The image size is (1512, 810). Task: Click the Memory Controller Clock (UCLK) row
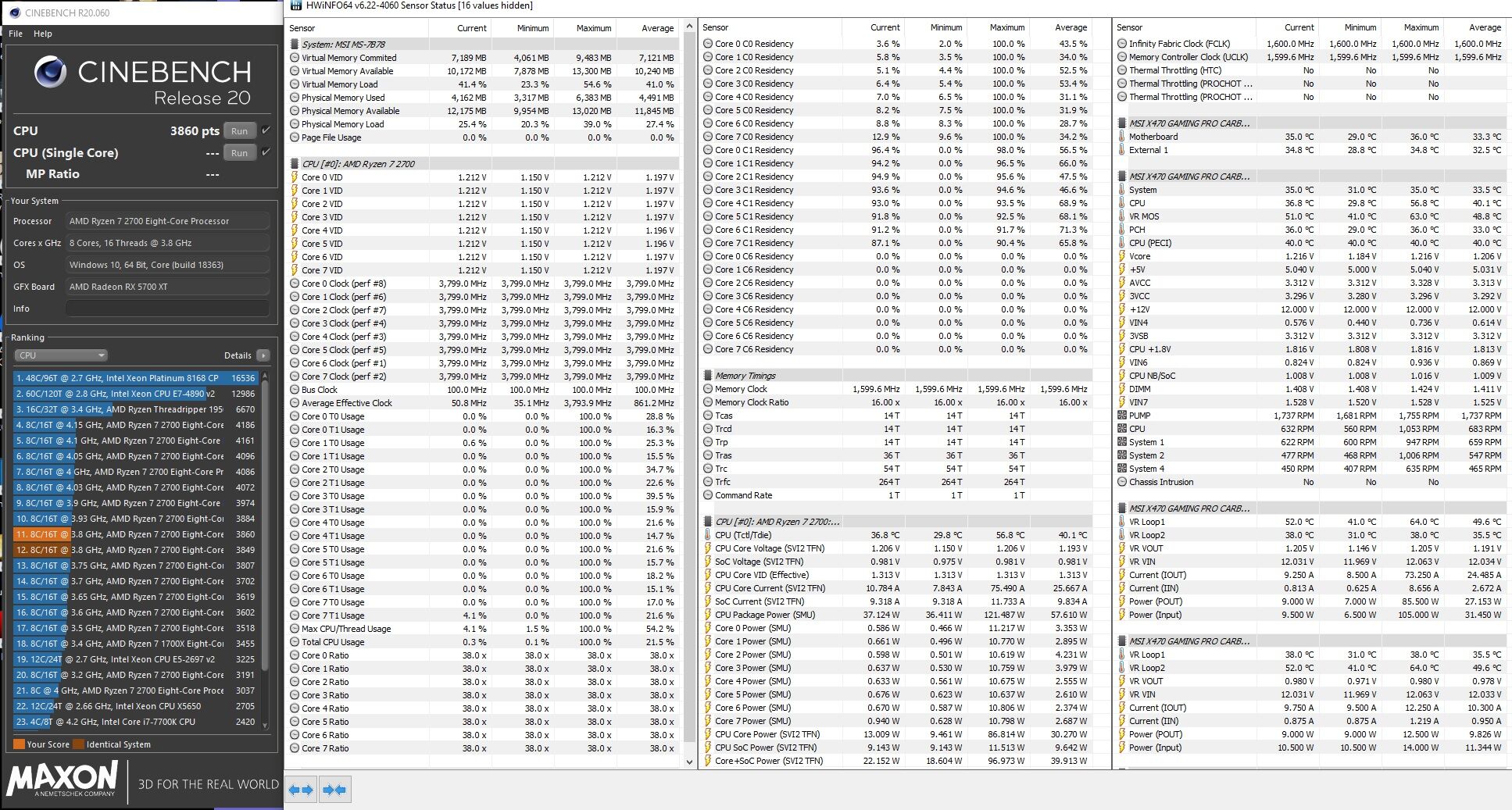1310,57
